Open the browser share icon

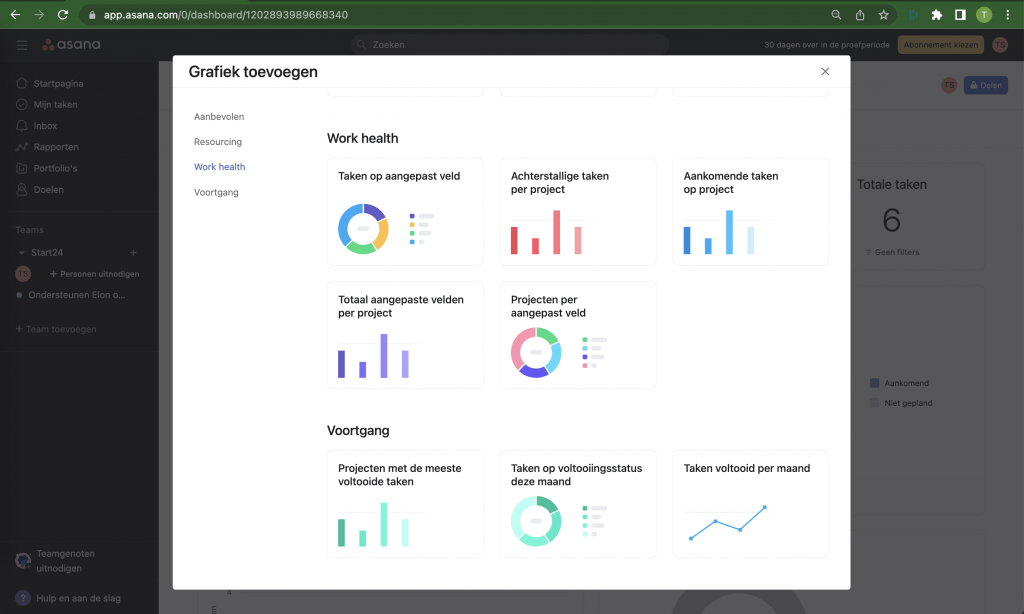click(860, 15)
